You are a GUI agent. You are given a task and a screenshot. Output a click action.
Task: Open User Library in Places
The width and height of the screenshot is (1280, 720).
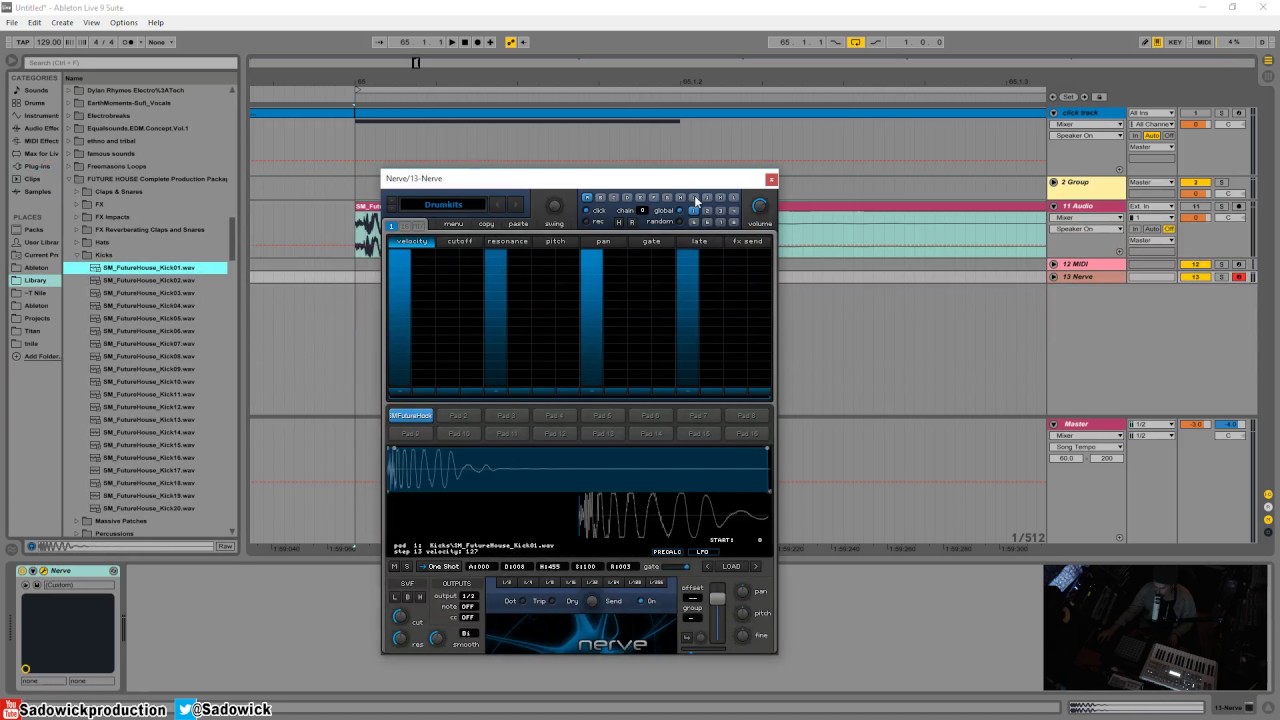click(x=36, y=242)
